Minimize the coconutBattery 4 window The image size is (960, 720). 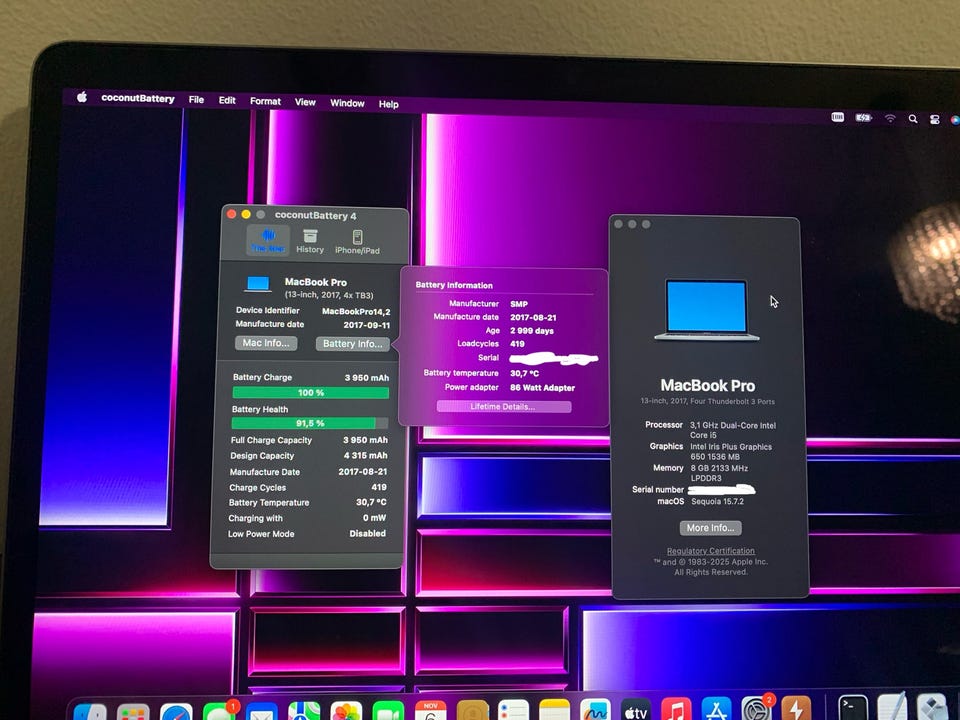pos(246,214)
